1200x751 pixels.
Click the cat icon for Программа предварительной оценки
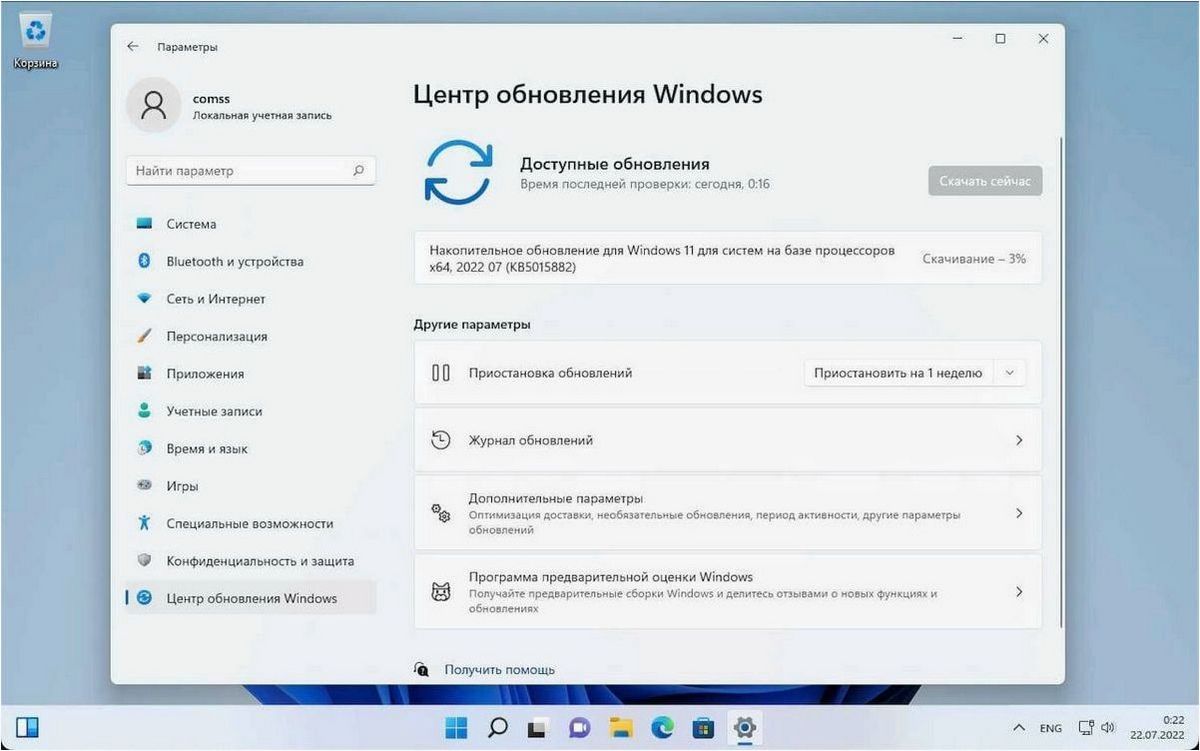[x=441, y=592]
